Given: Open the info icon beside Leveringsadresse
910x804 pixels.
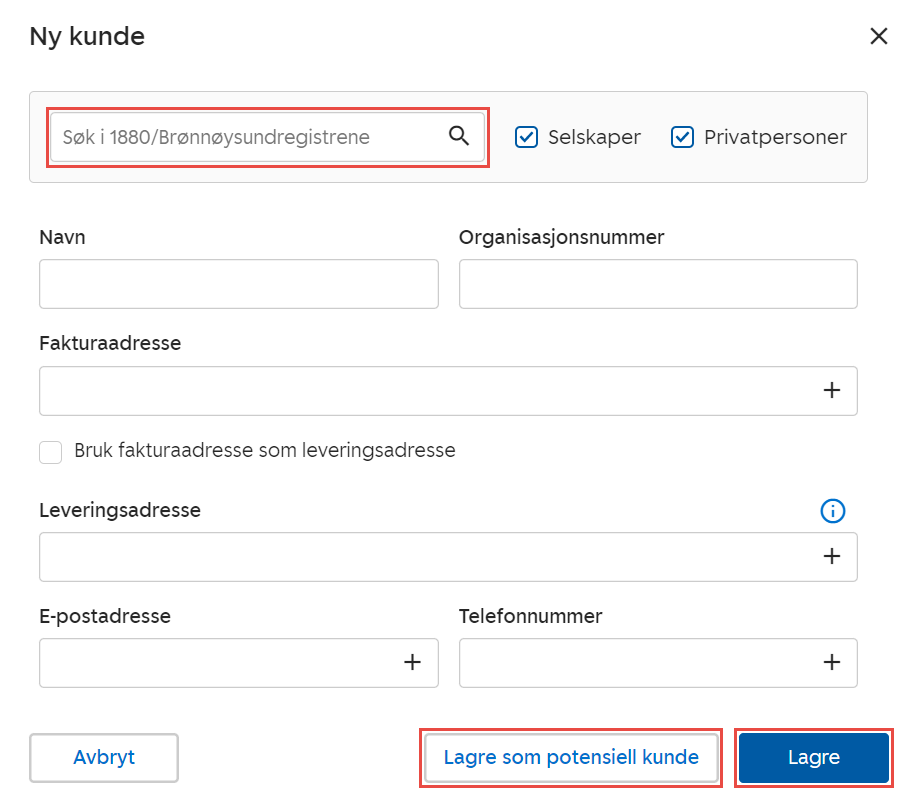Looking at the screenshot, I should click(832, 511).
